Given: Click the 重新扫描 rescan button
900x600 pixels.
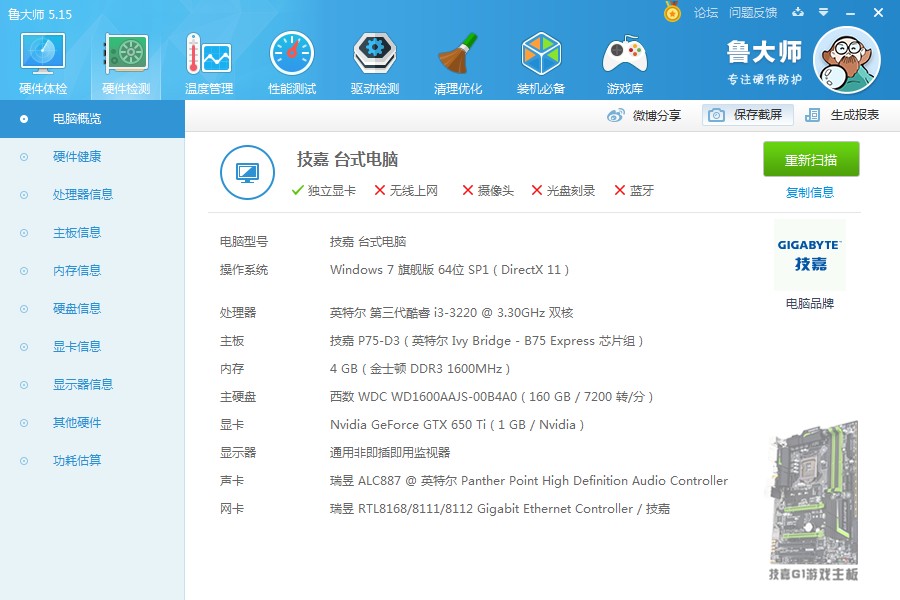Looking at the screenshot, I should click(811, 160).
